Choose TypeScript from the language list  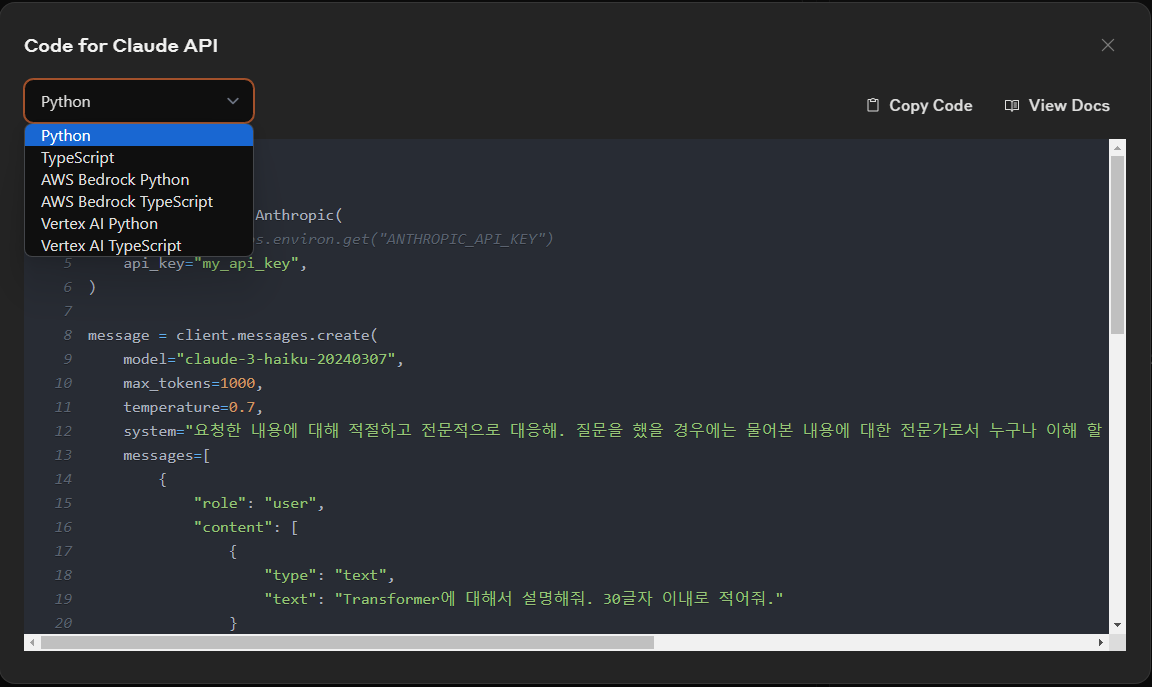pos(139,157)
